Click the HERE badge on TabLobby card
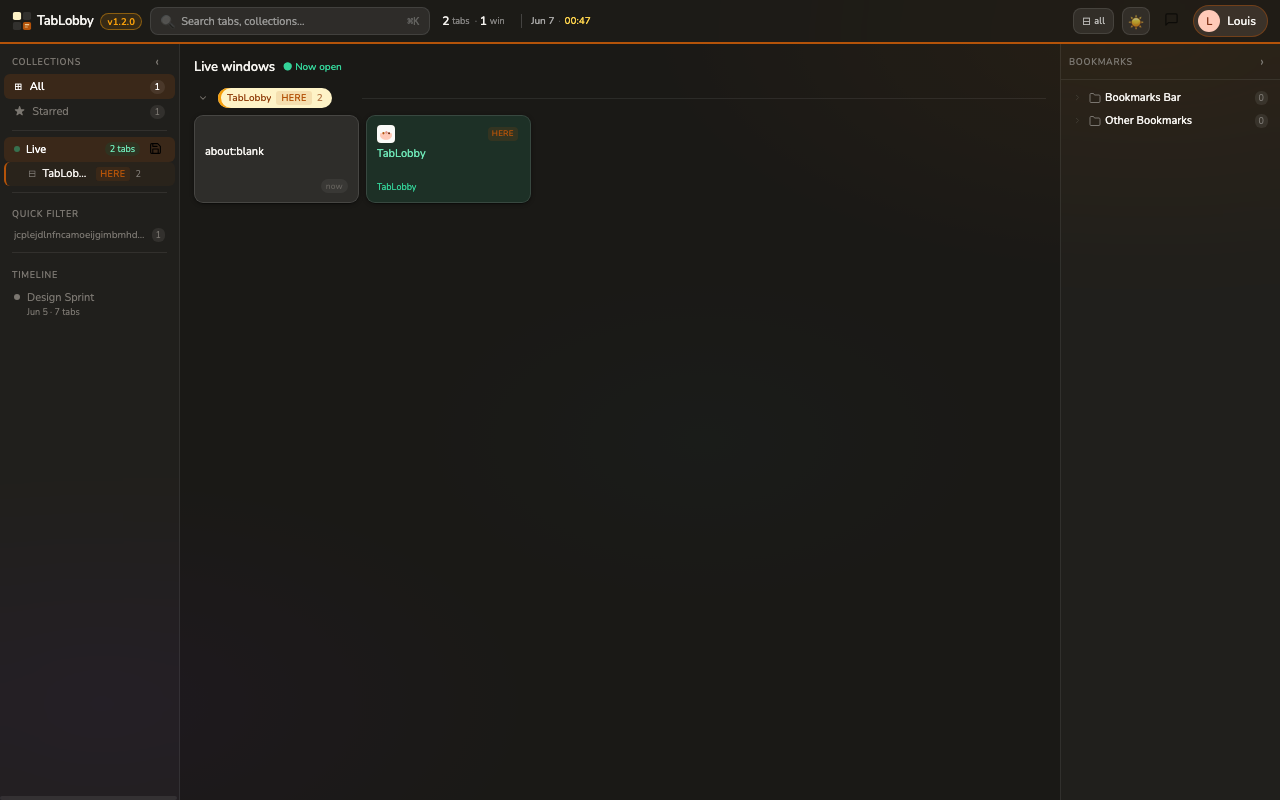This screenshot has height=800, width=1280. pos(502,133)
